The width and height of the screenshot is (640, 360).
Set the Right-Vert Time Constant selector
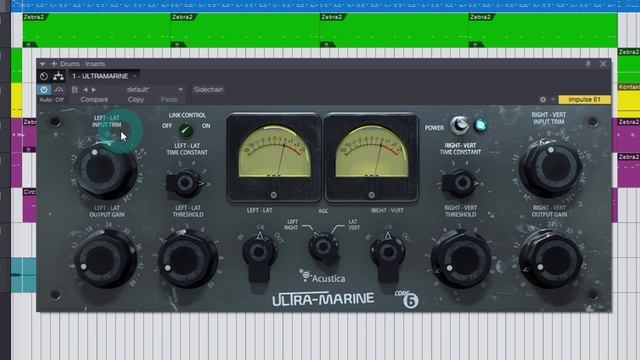coord(461,183)
